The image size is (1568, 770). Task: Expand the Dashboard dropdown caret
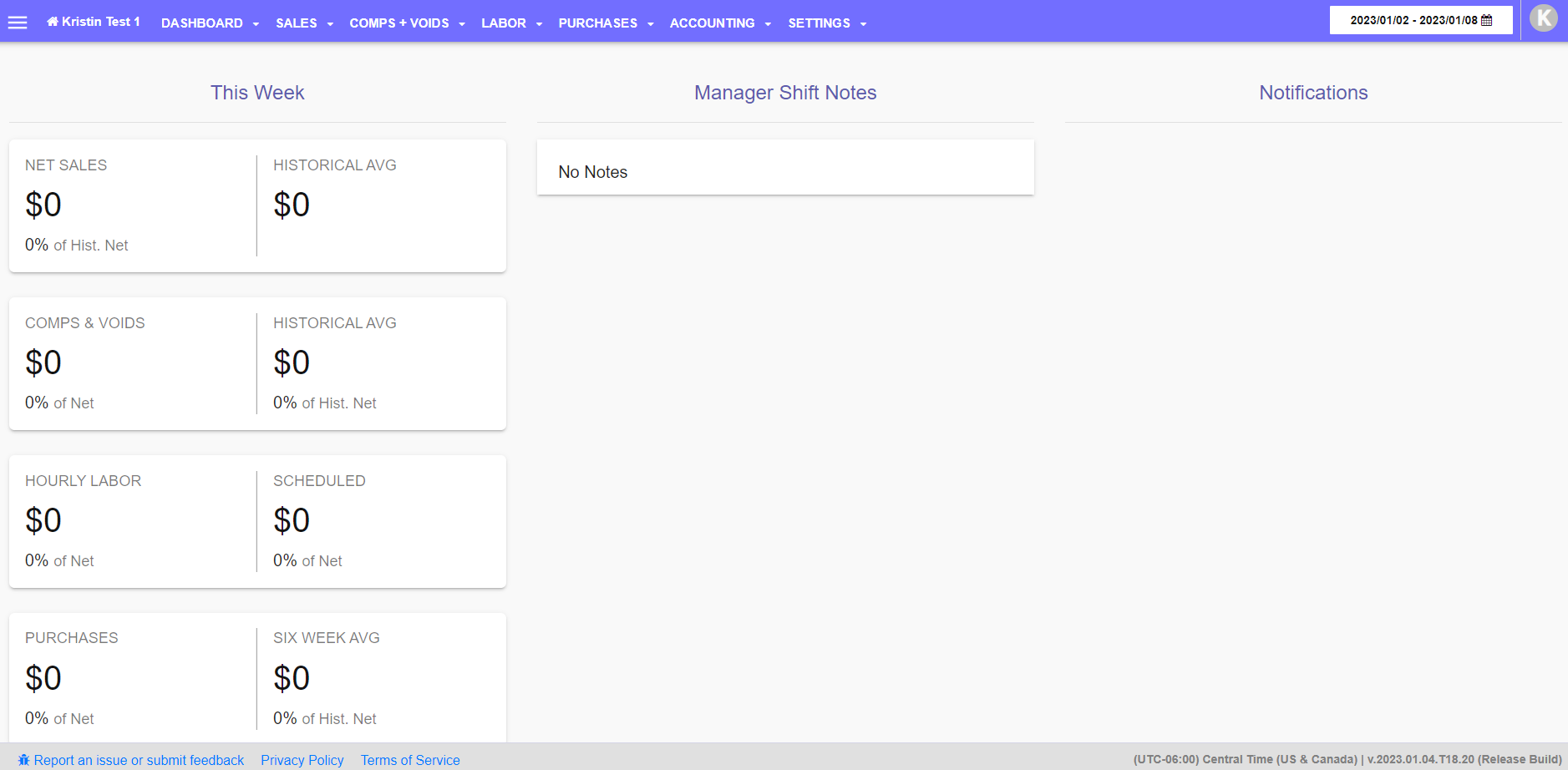(256, 24)
